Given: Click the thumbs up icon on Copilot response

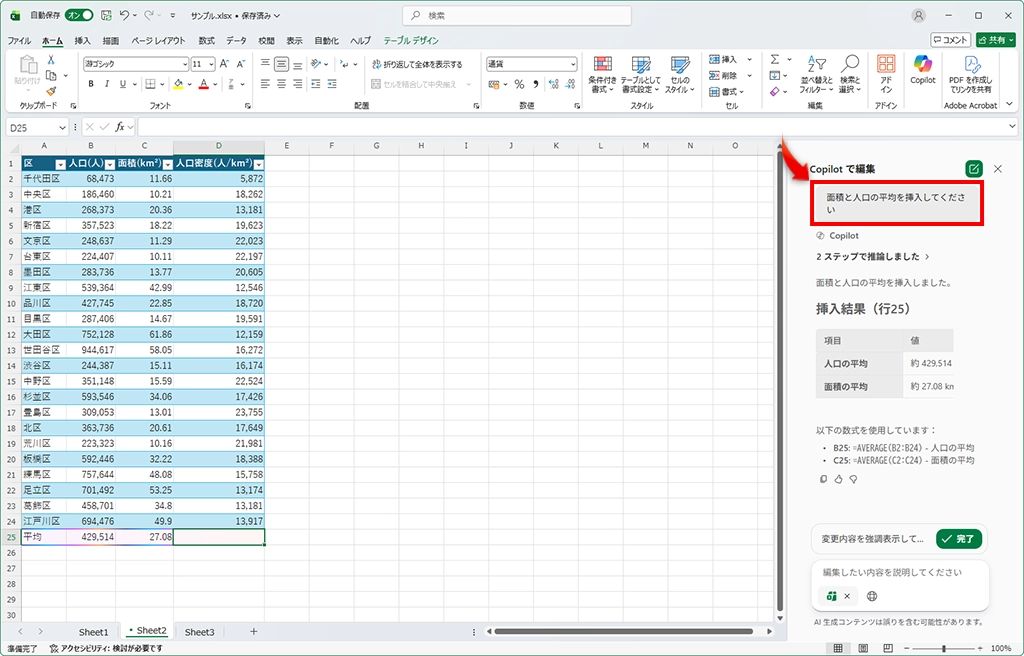Looking at the screenshot, I should [x=838, y=479].
